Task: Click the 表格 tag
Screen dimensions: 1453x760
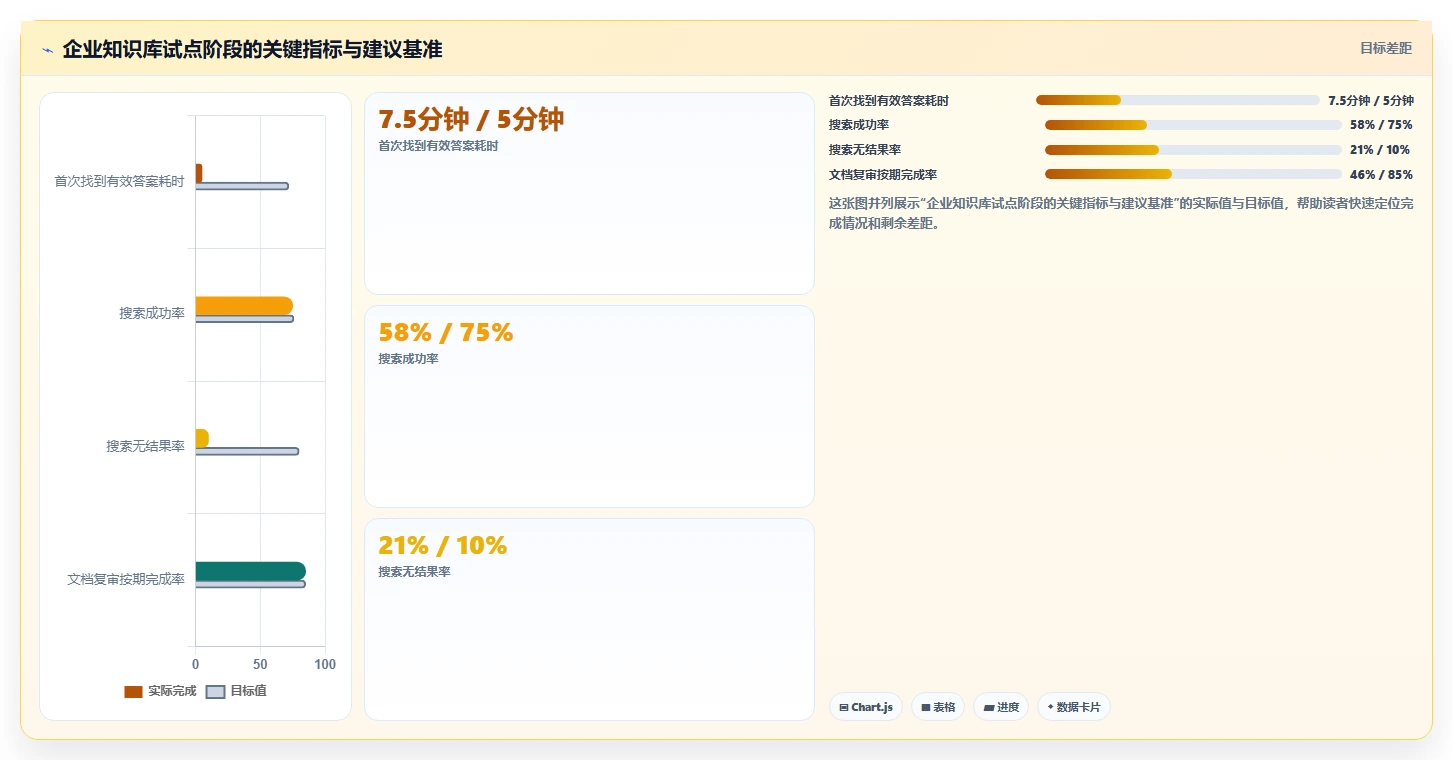Action: point(938,707)
